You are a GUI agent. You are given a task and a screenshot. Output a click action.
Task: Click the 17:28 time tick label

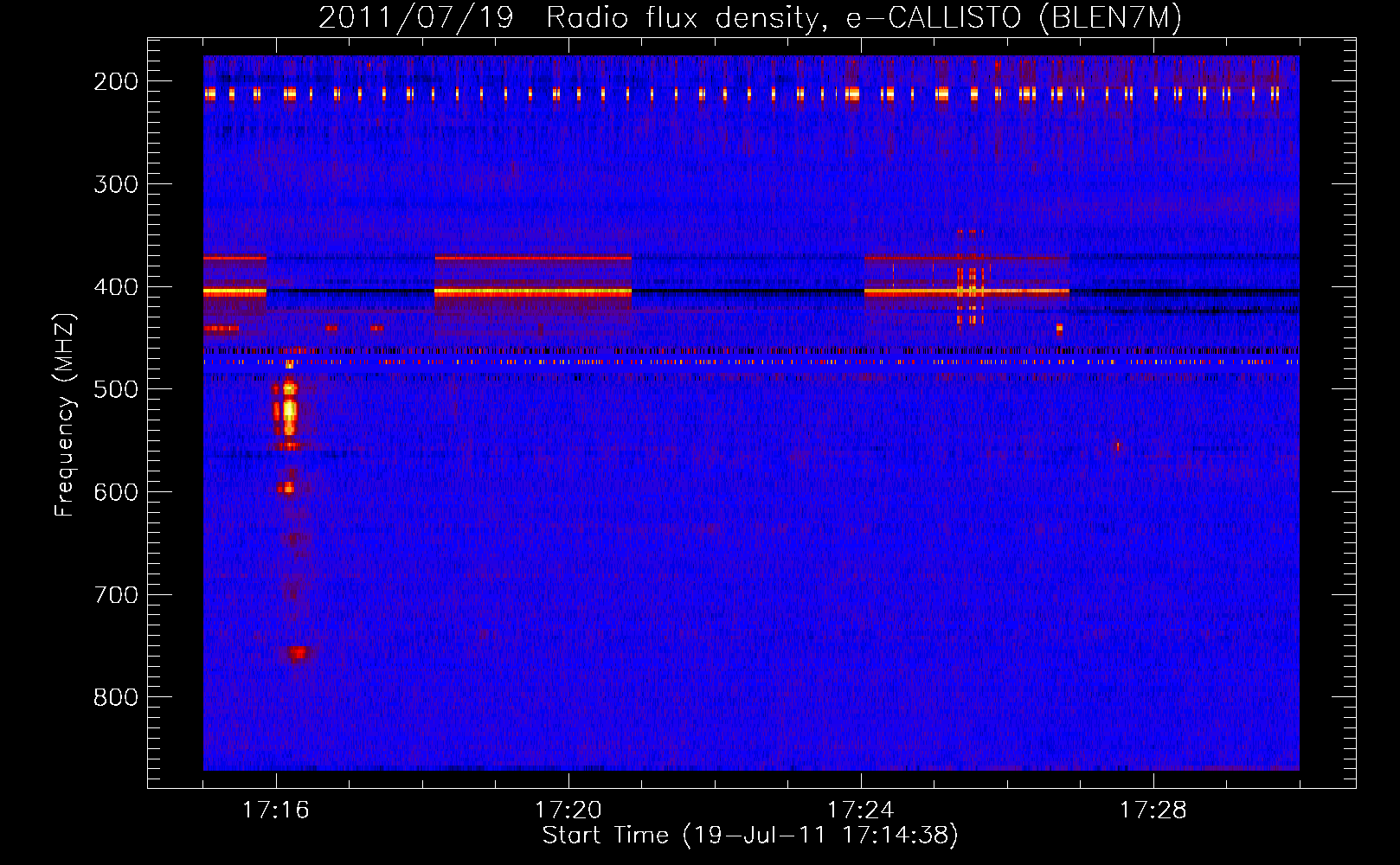tap(1153, 811)
